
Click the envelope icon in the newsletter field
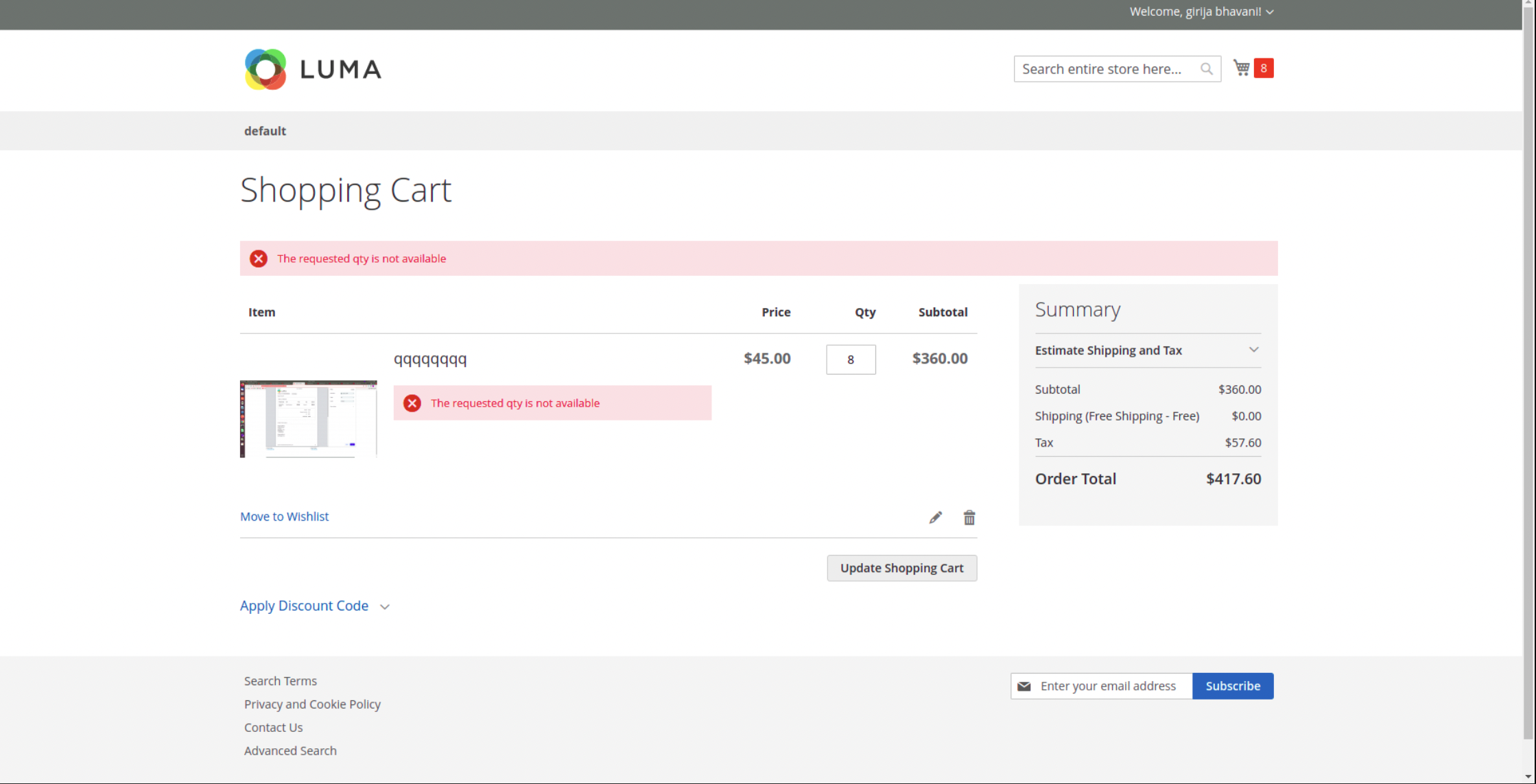pyautogui.click(x=1025, y=686)
